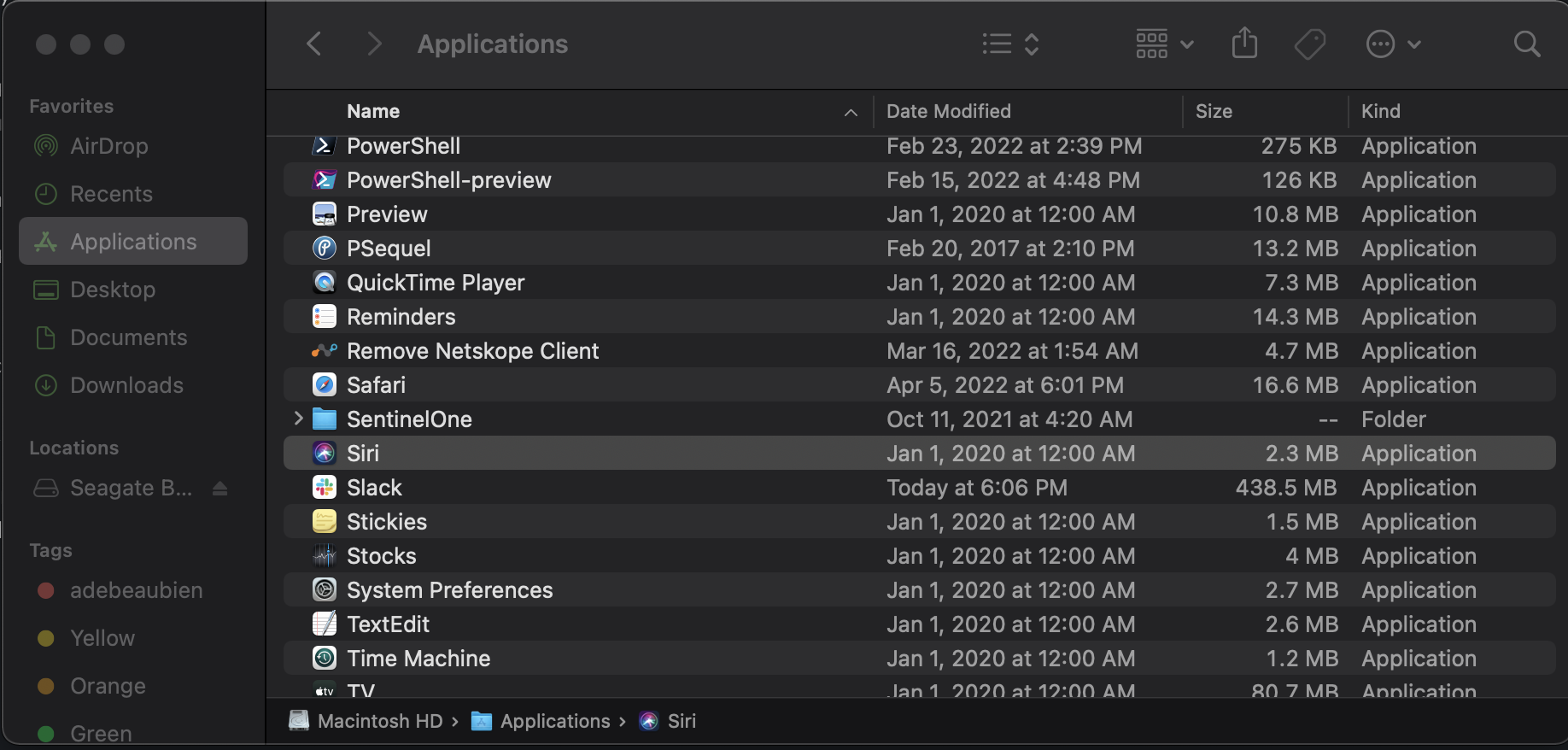Click the Search magnifier icon
The image size is (1568, 750).
pyautogui.click(x=1527, y=44)
